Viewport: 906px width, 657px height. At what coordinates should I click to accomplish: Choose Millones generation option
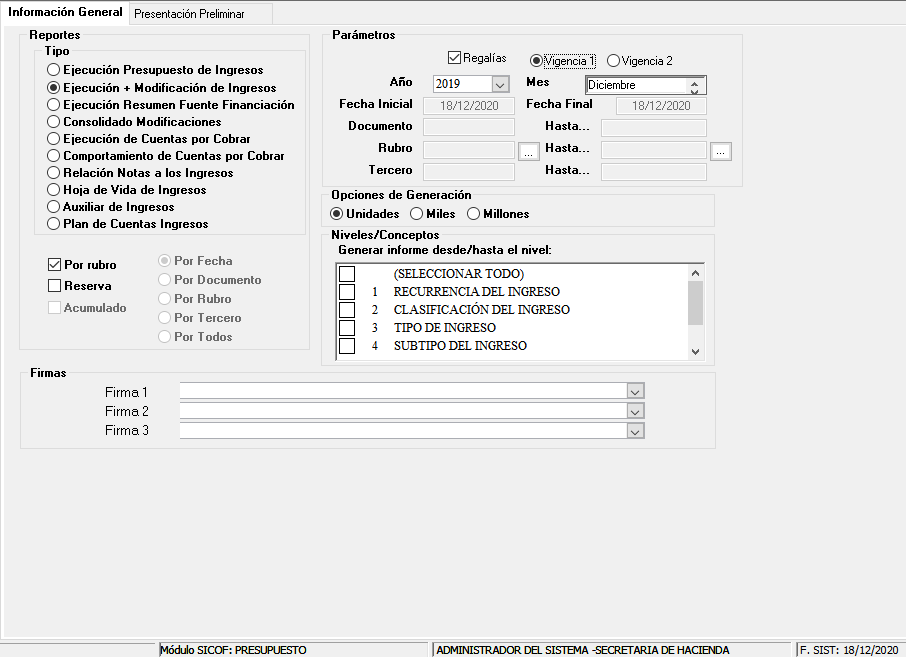coord(474,214)
